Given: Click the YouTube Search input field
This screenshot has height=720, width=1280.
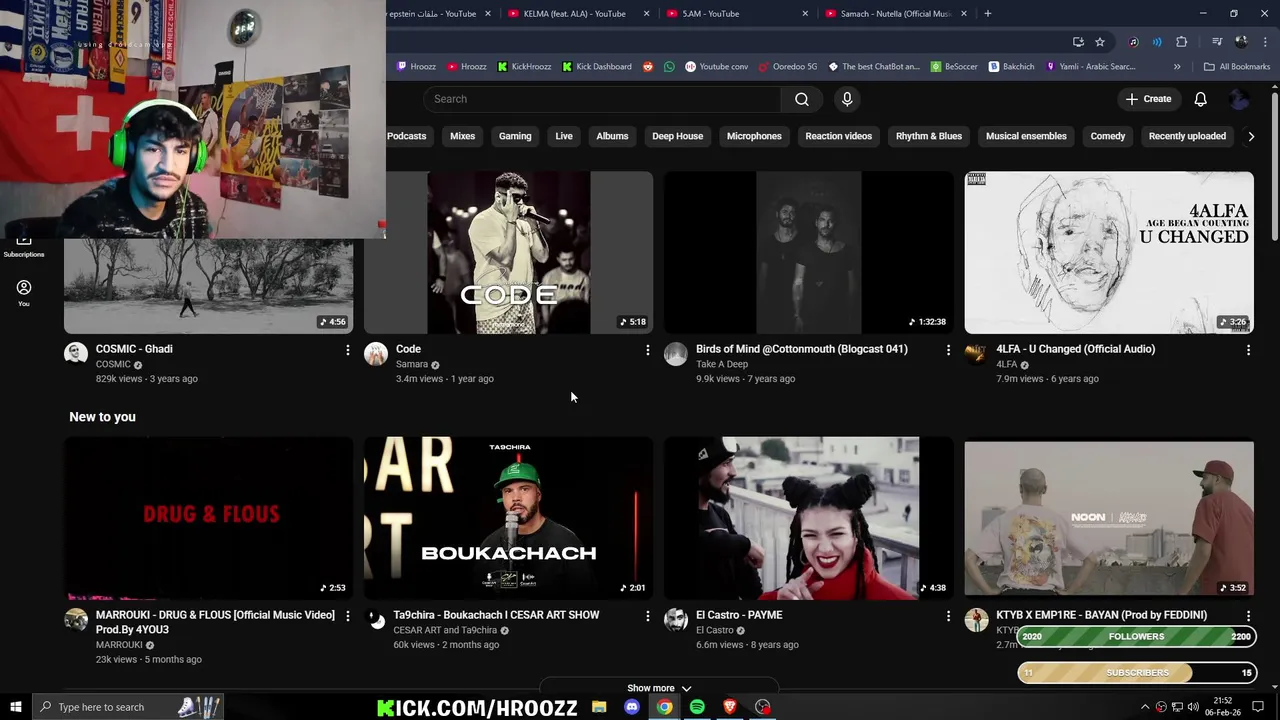Looking at the screenshot, I should coord(603,99).
